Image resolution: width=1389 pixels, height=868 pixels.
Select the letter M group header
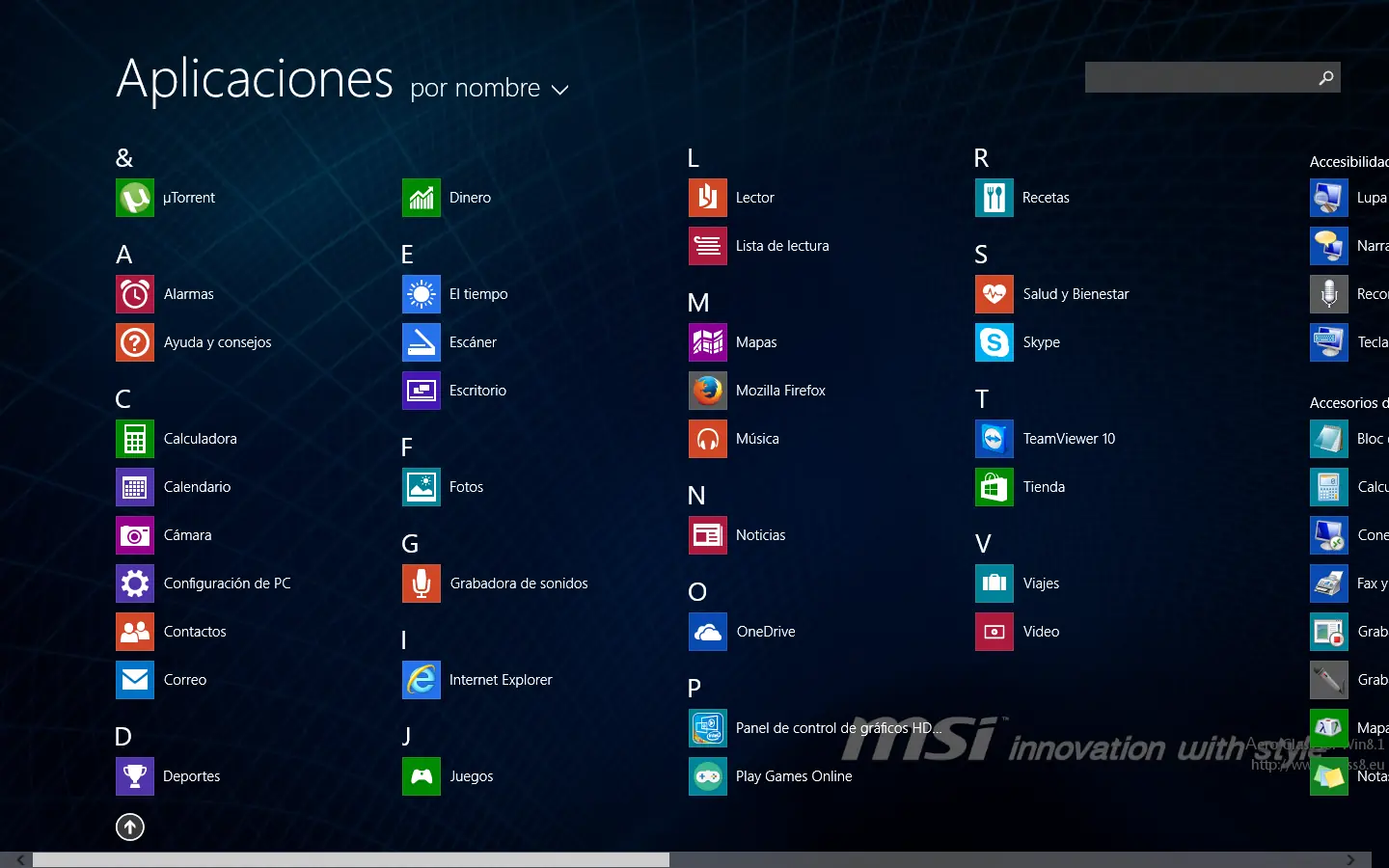[698, 303]
